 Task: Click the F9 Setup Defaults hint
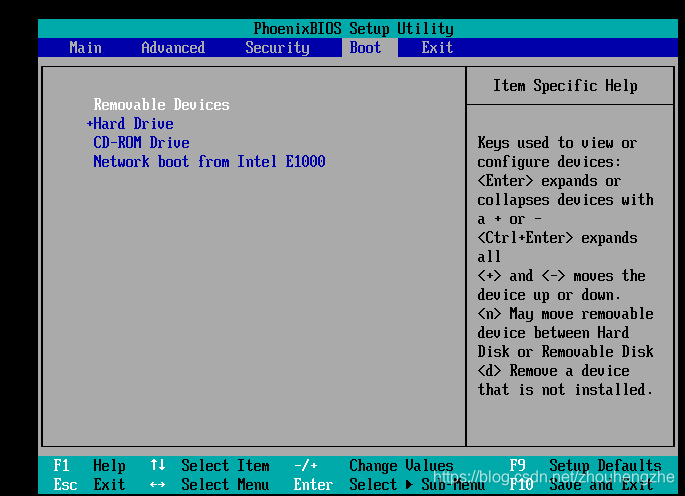pyautogui.click(x=586, y=465)
